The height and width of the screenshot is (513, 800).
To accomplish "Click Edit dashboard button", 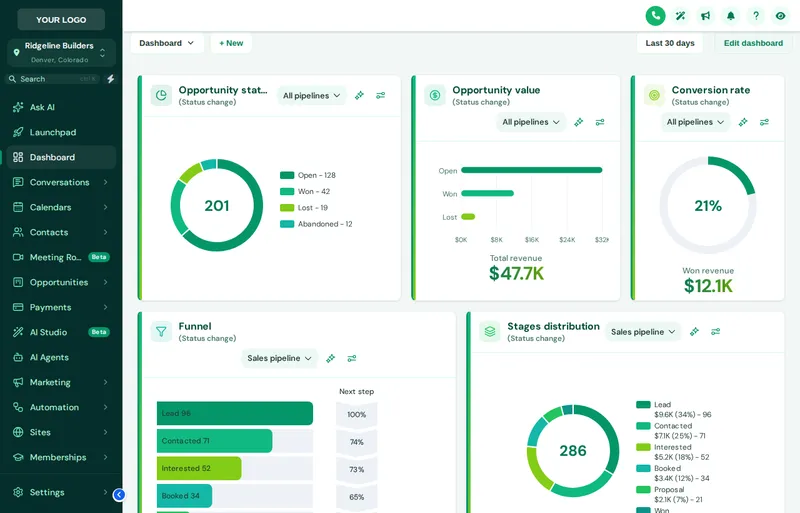I will click(x=753, y=43).
